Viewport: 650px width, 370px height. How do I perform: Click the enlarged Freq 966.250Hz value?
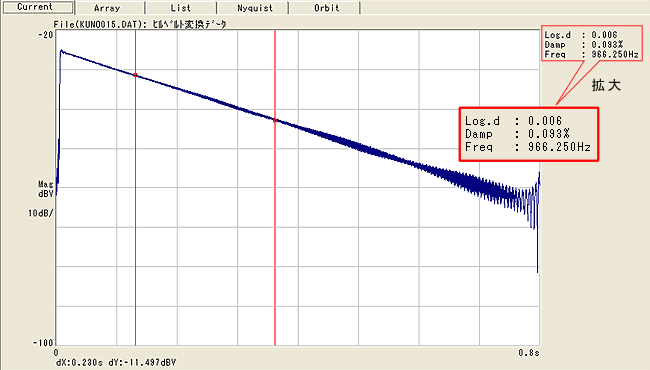click(559, 147)
